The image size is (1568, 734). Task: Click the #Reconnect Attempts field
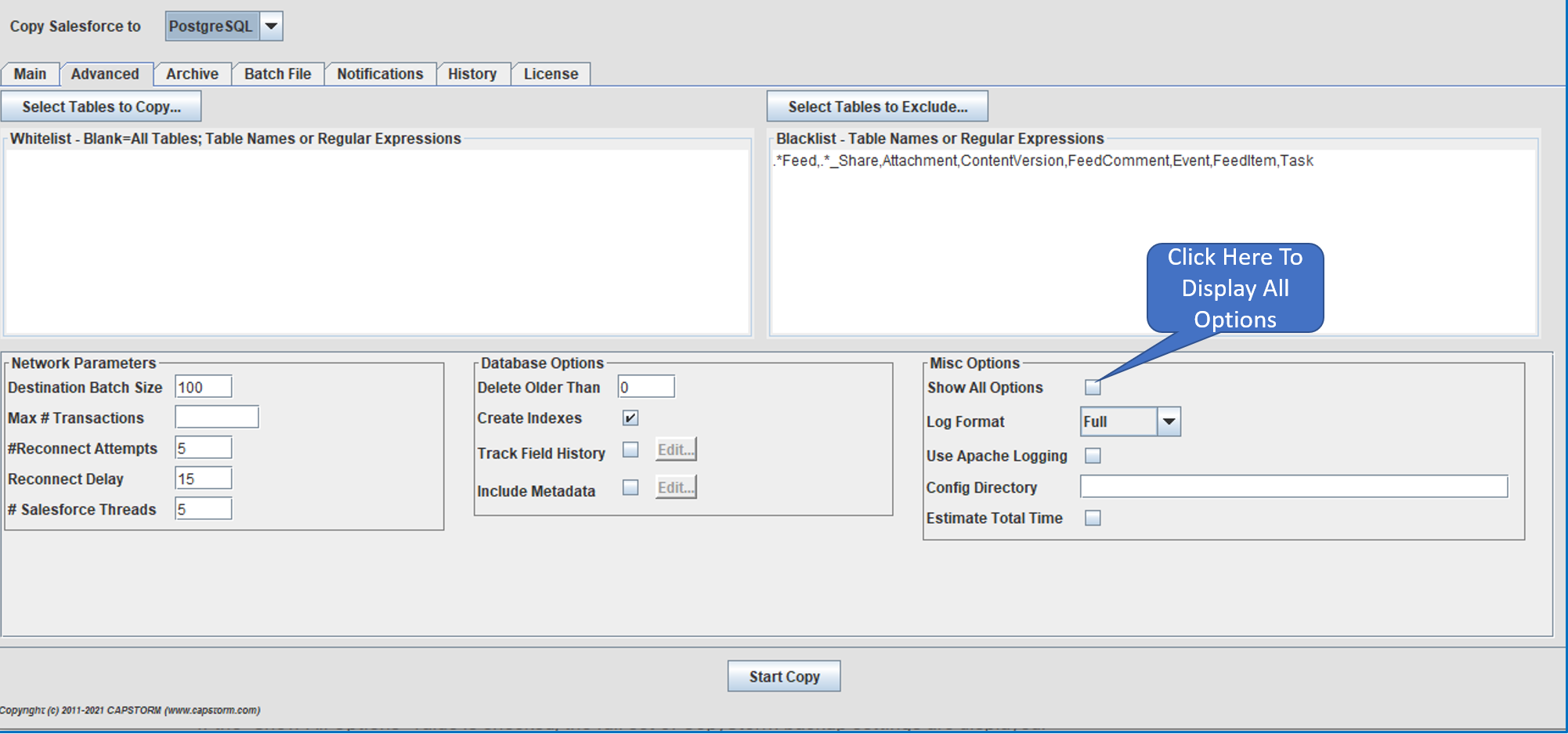click(204, 448)
